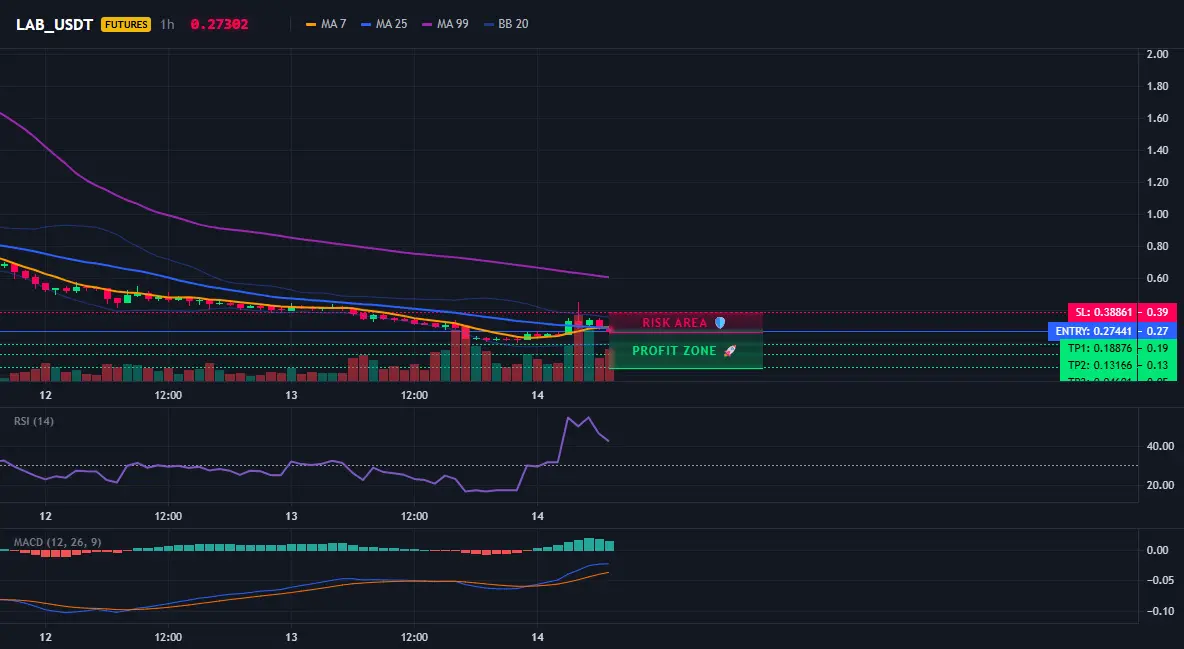Click the LAB_USDT symbol name
This screenshot has width=1184, height=649.
pos(54,24)
